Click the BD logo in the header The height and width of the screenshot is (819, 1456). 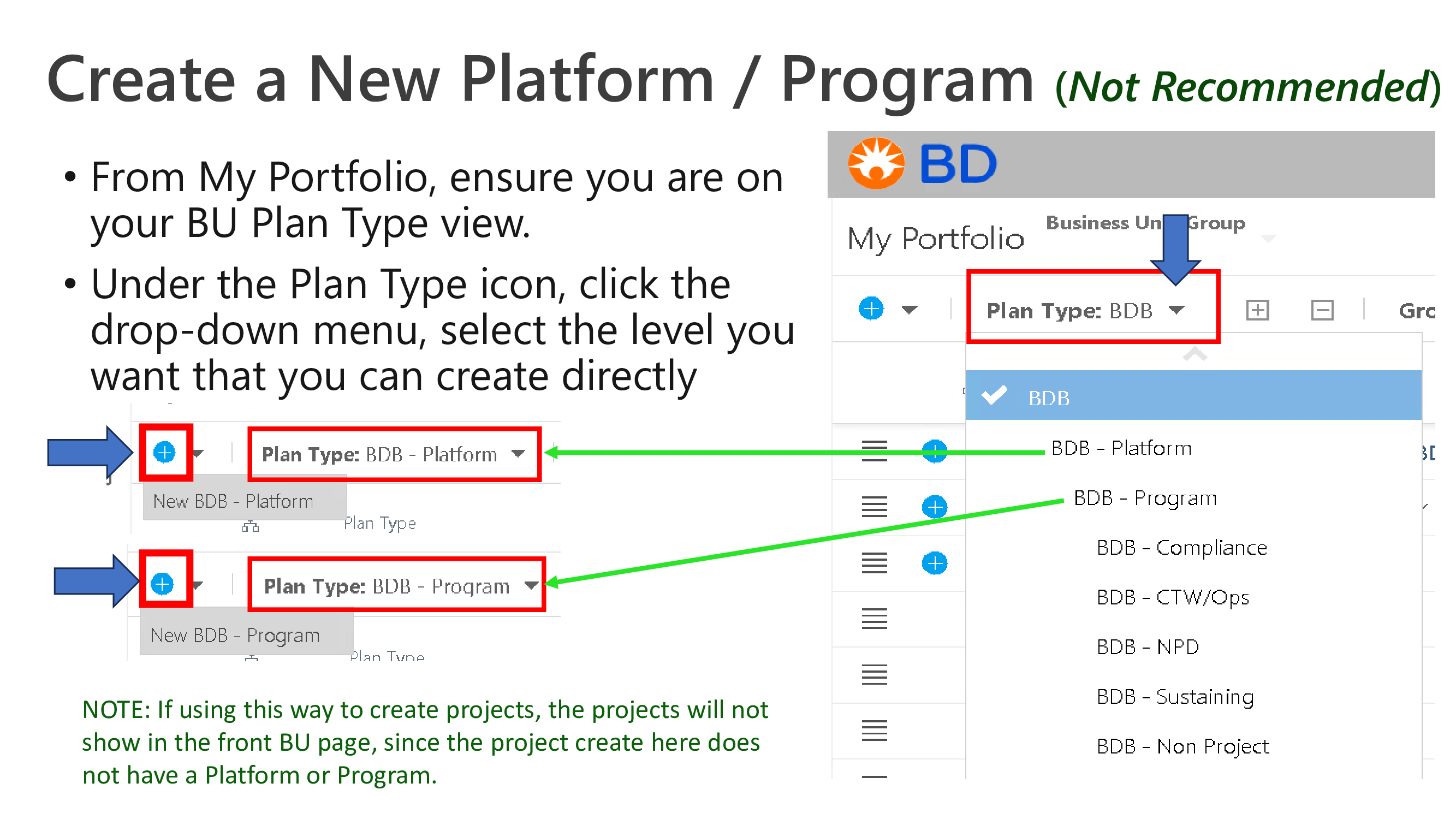point(923,163)
